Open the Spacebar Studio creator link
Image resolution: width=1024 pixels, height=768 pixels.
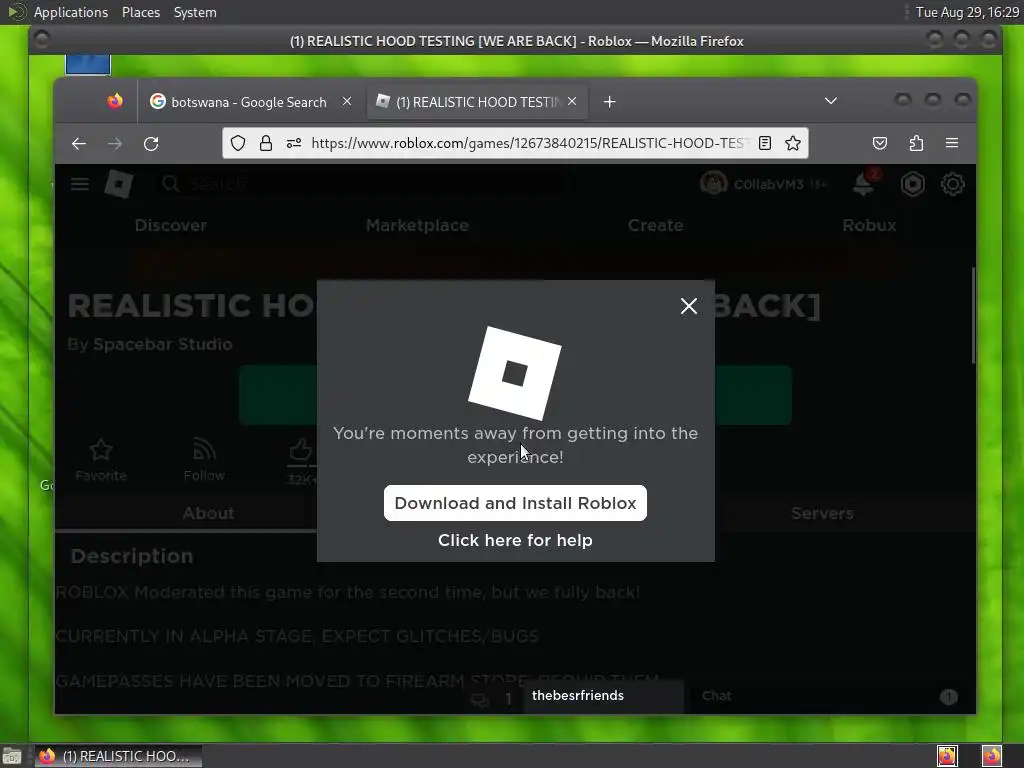(163, 344)
